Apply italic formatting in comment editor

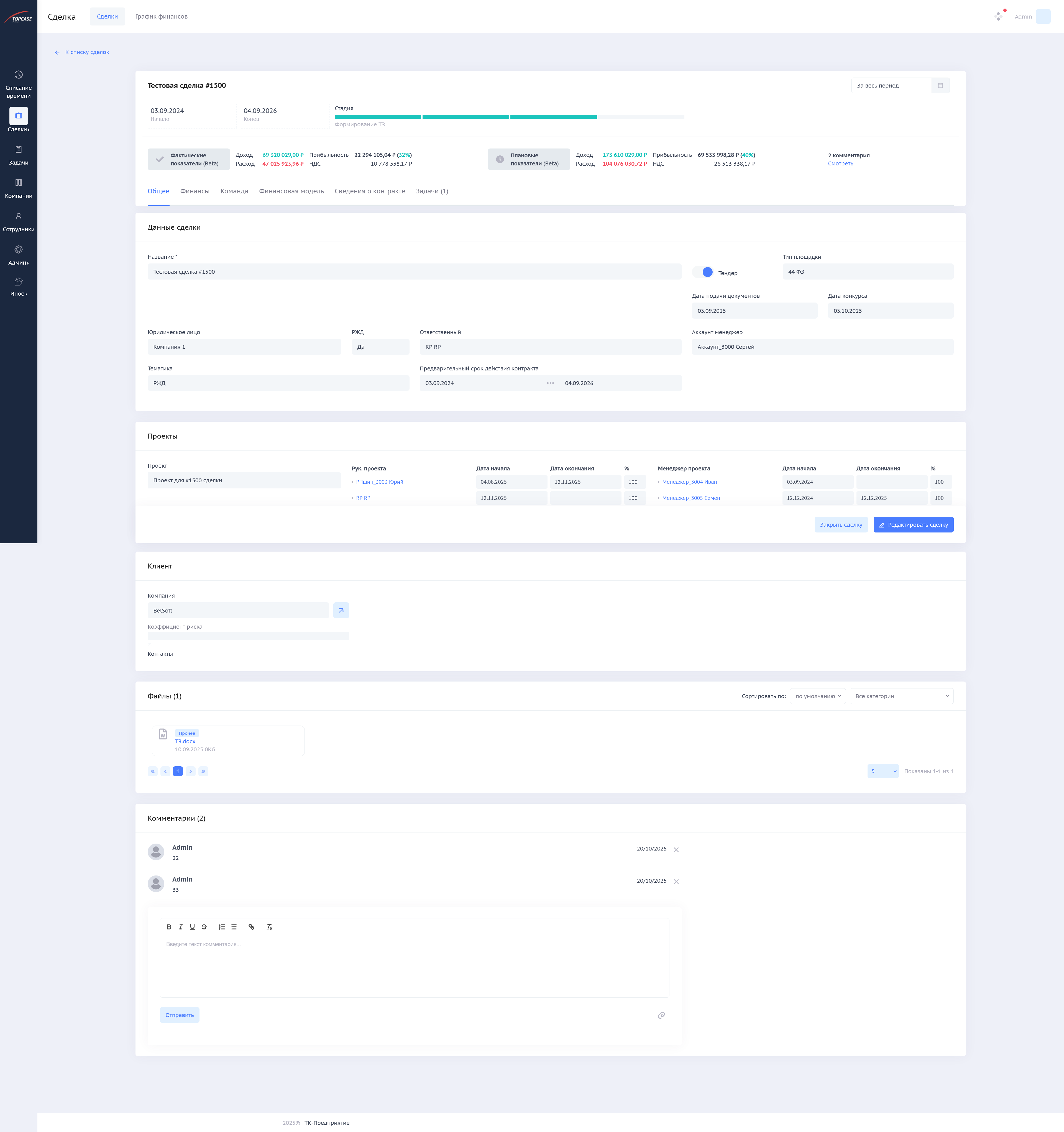pos(181,927)
